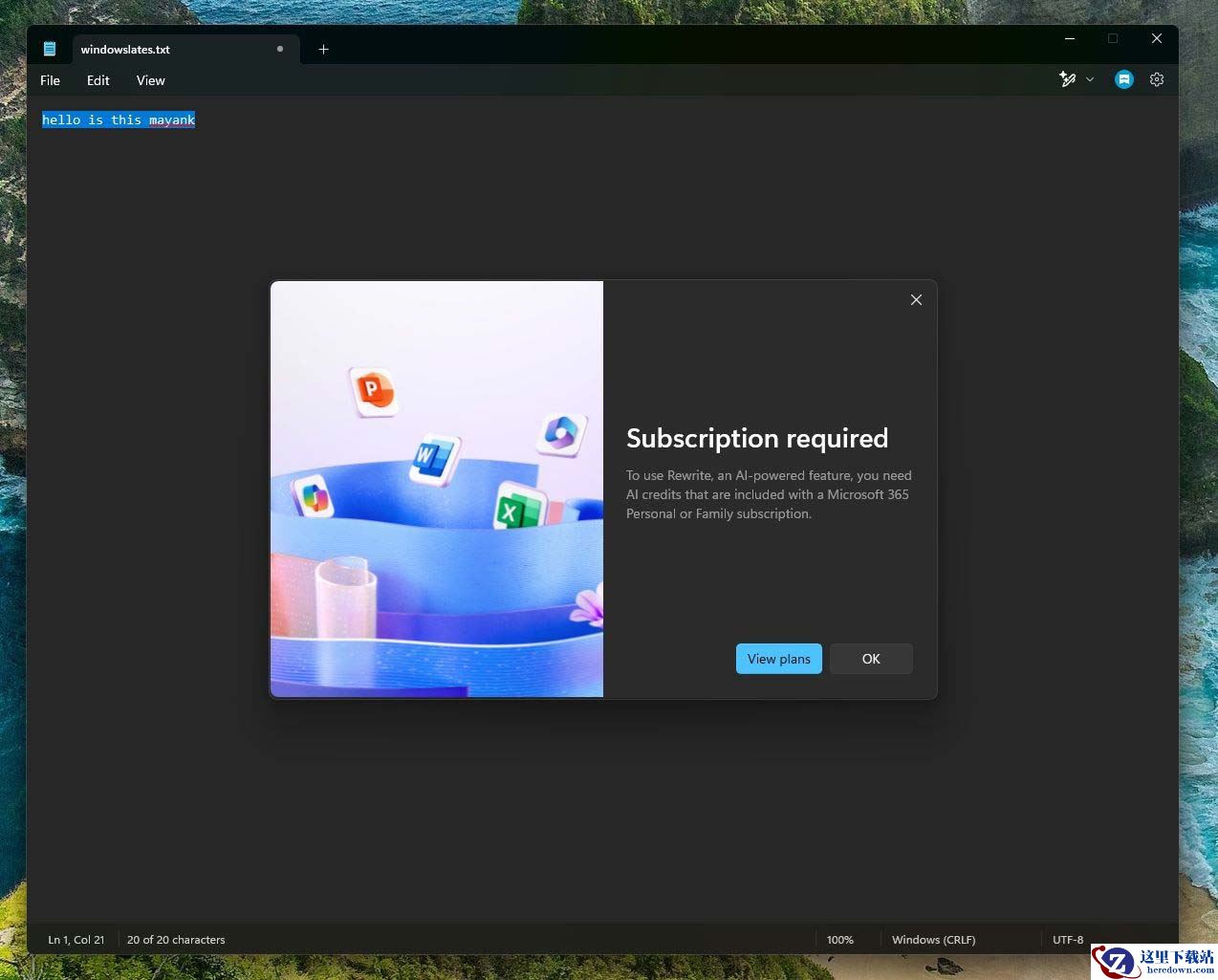
Task: Close the Notepad window
Action: coord(1157,38)
